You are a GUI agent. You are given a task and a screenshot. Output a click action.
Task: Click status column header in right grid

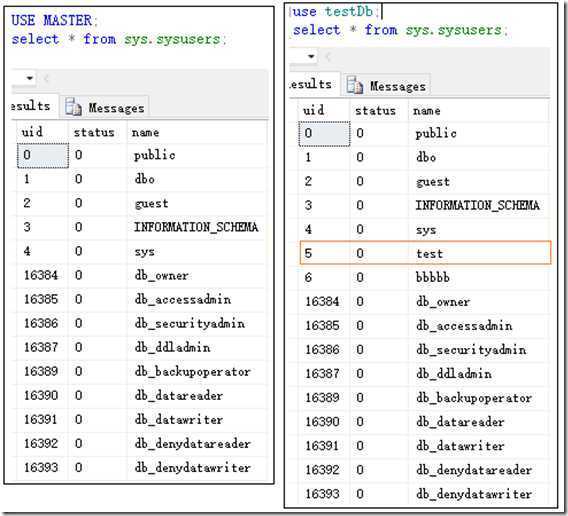pos(379,111)
